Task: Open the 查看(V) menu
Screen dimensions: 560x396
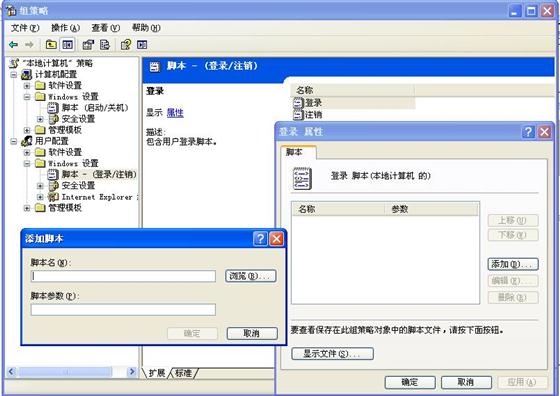Action: point(105,28)
